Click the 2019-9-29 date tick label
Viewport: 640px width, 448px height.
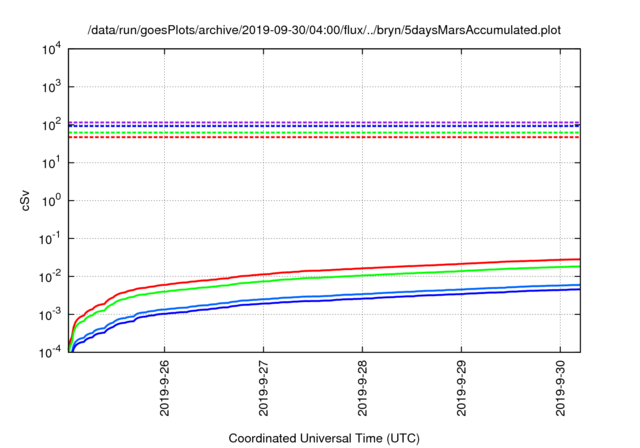tap(462, 388)
